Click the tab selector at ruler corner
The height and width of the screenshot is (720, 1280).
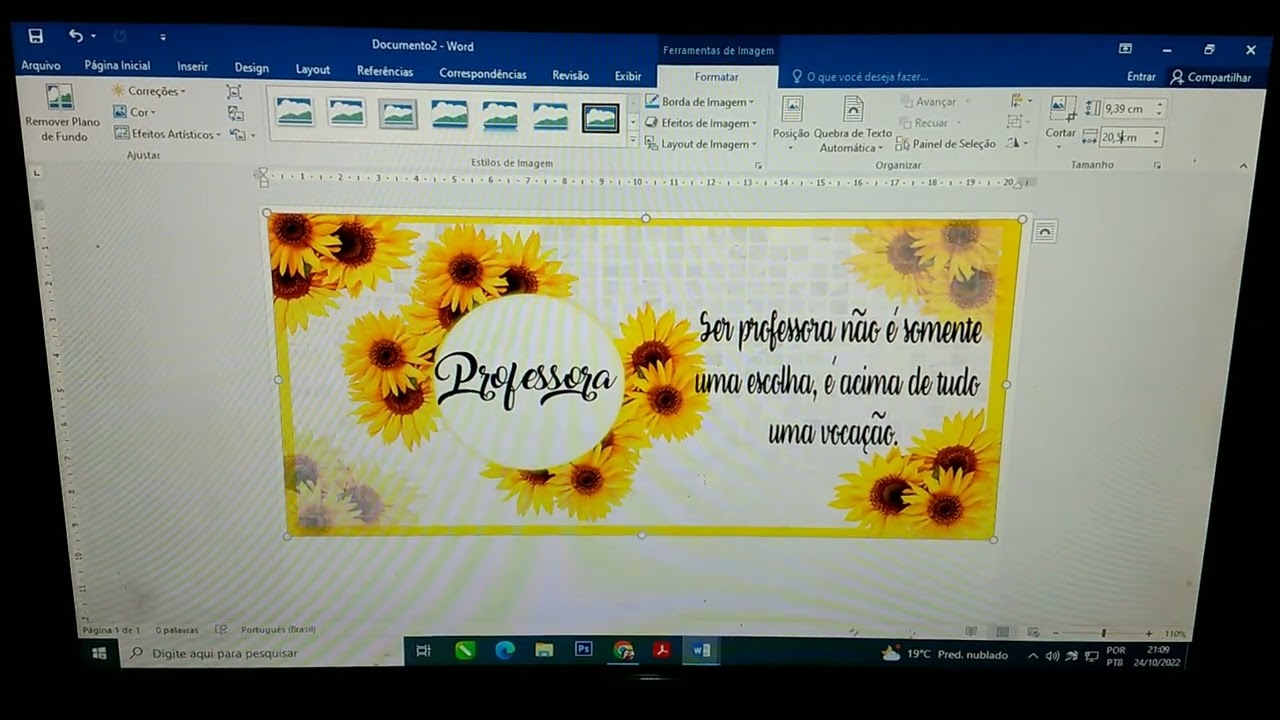point(36,173)
